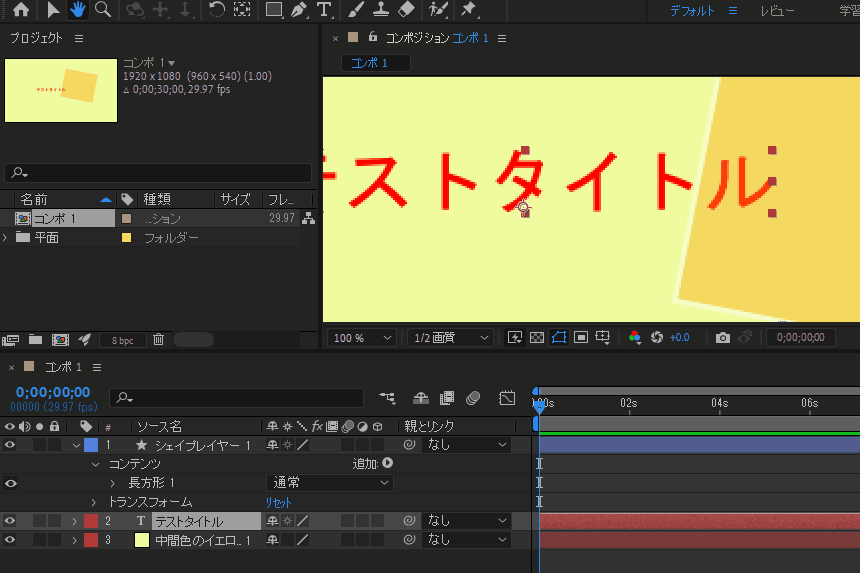Create a new composition from Project panel
This screenshot has width=860, height=573.
coord(60,340)
